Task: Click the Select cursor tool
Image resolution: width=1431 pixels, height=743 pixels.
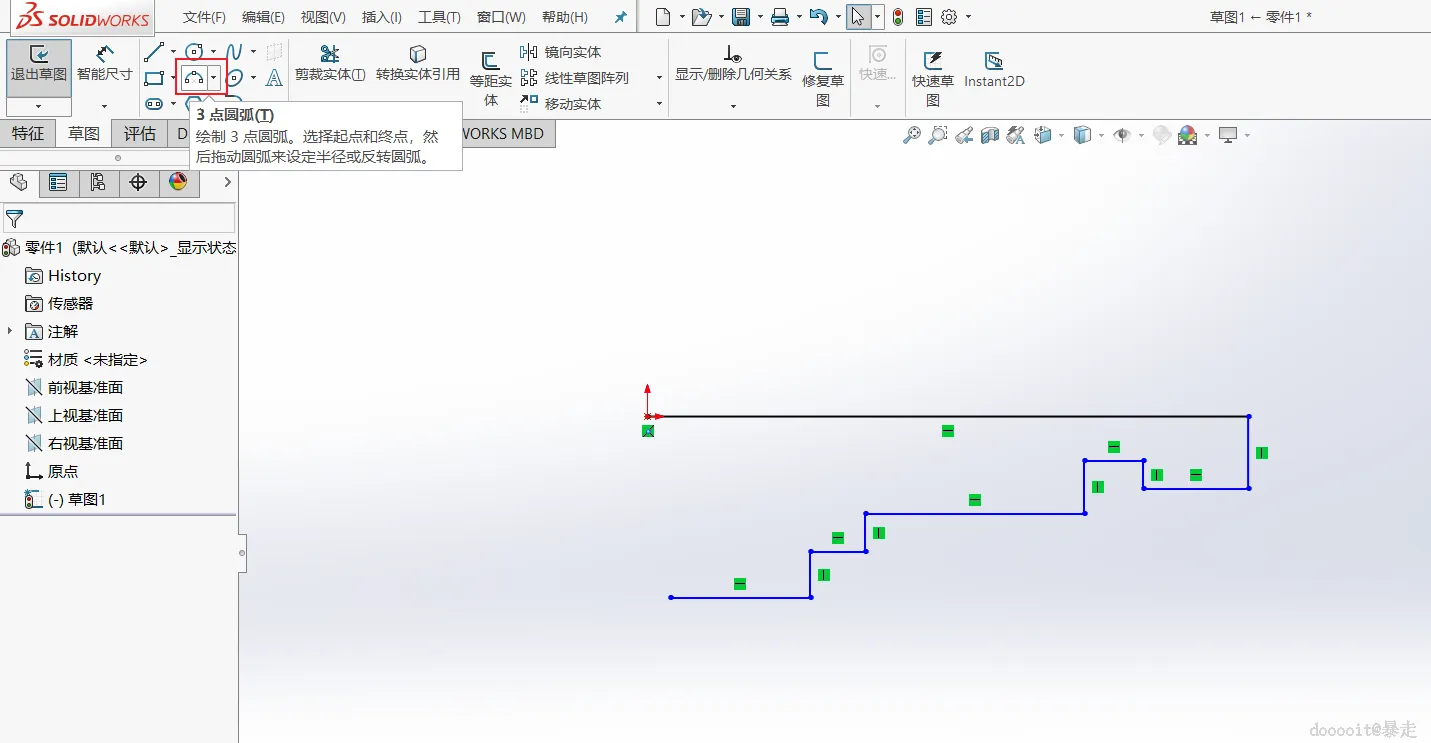Action: pos(858,17)
